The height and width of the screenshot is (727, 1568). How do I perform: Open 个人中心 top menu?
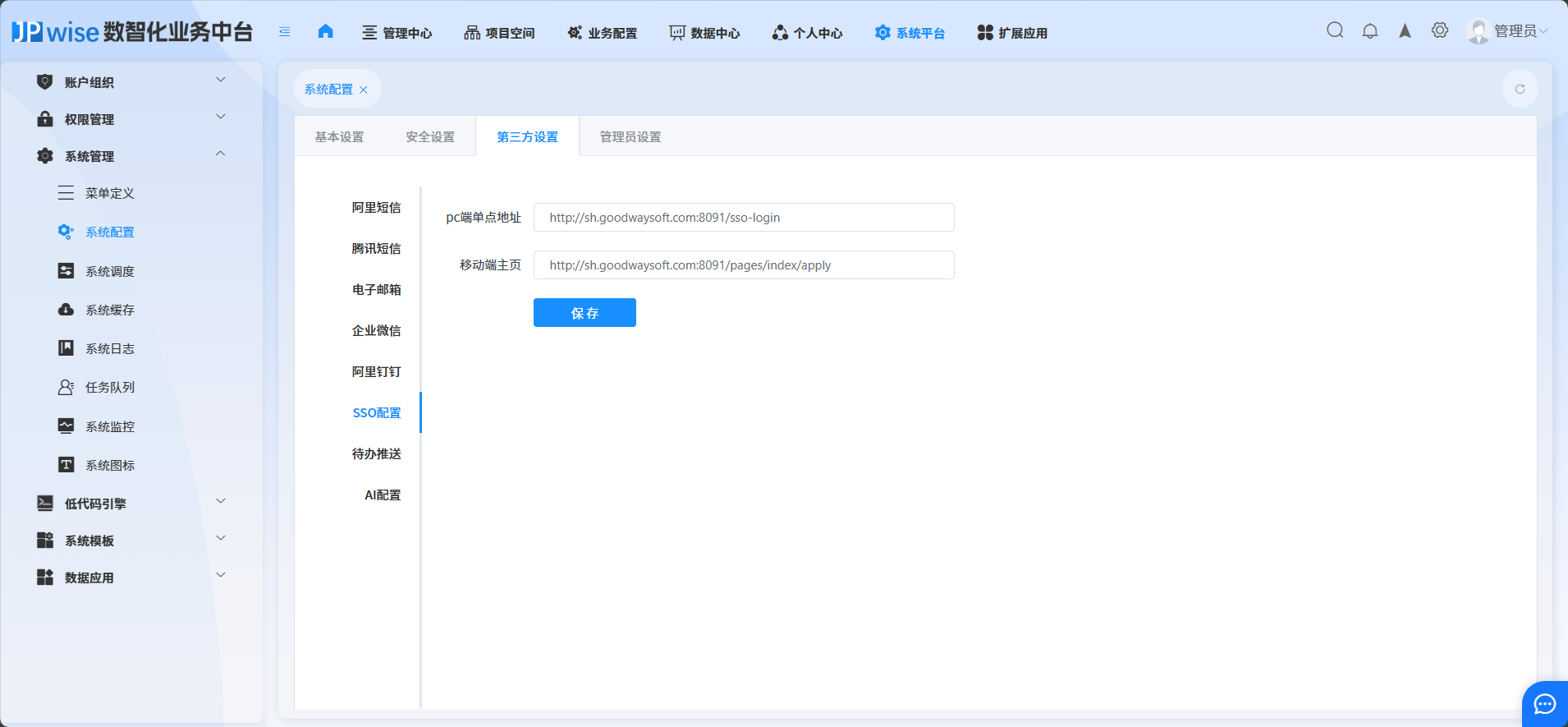coord(807,33)
